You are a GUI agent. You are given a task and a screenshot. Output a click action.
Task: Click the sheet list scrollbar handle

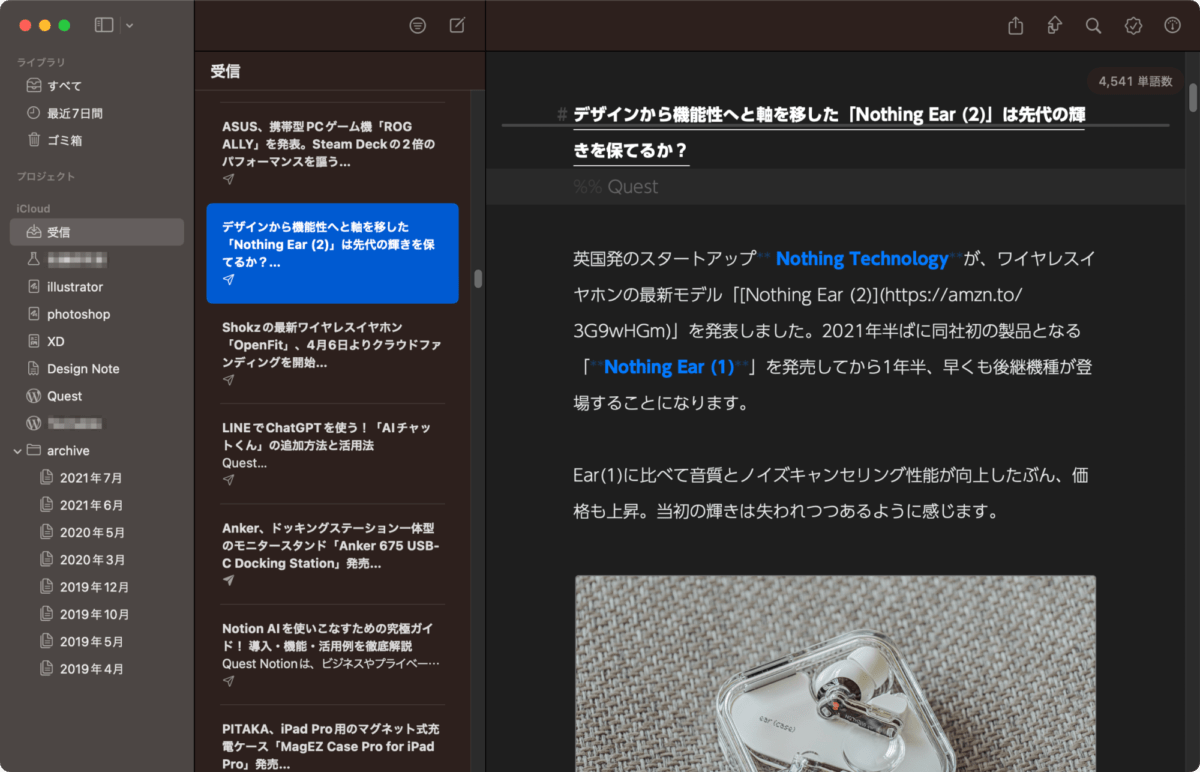point(479,278)
